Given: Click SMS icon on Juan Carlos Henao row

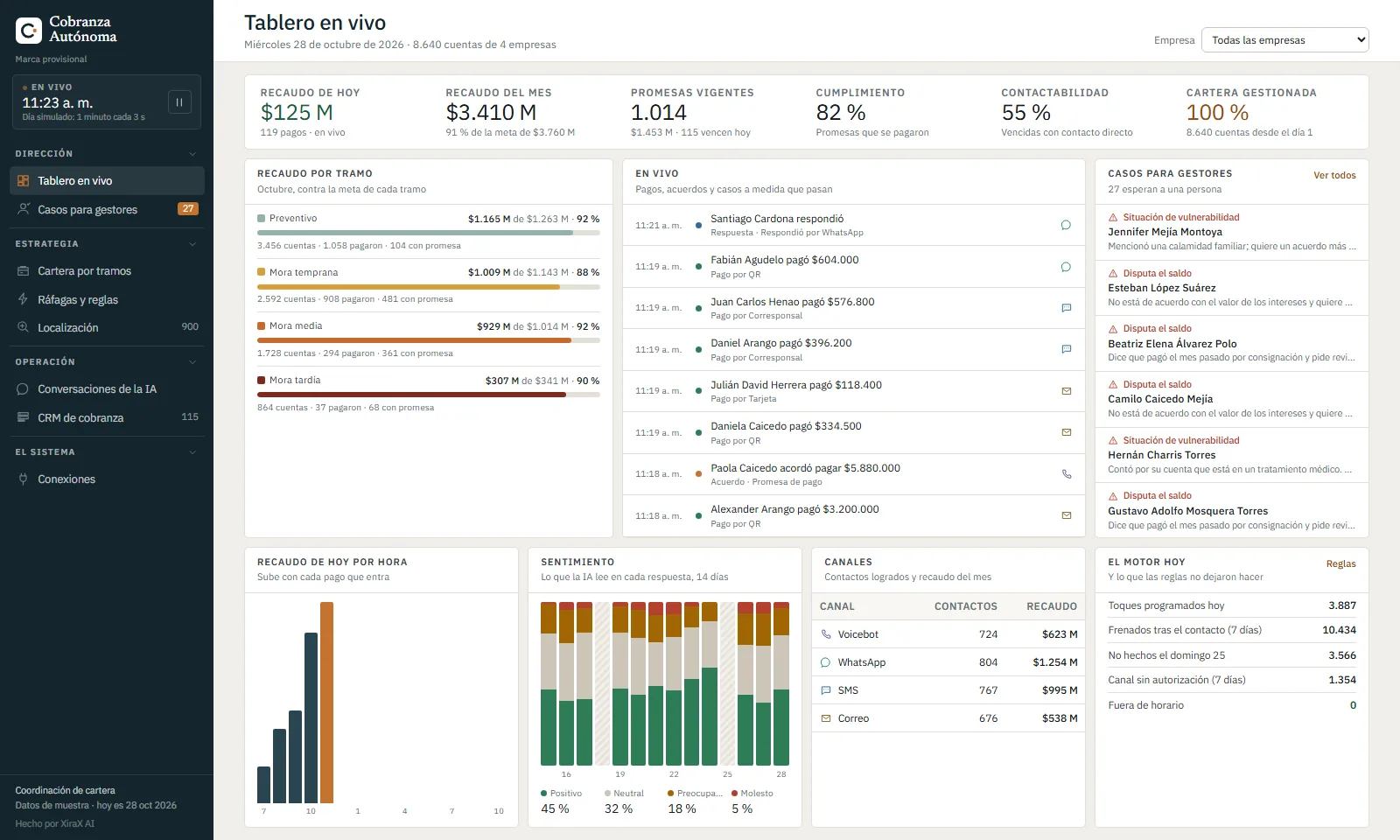Looking at the screenshot, I should (1066, 308).
